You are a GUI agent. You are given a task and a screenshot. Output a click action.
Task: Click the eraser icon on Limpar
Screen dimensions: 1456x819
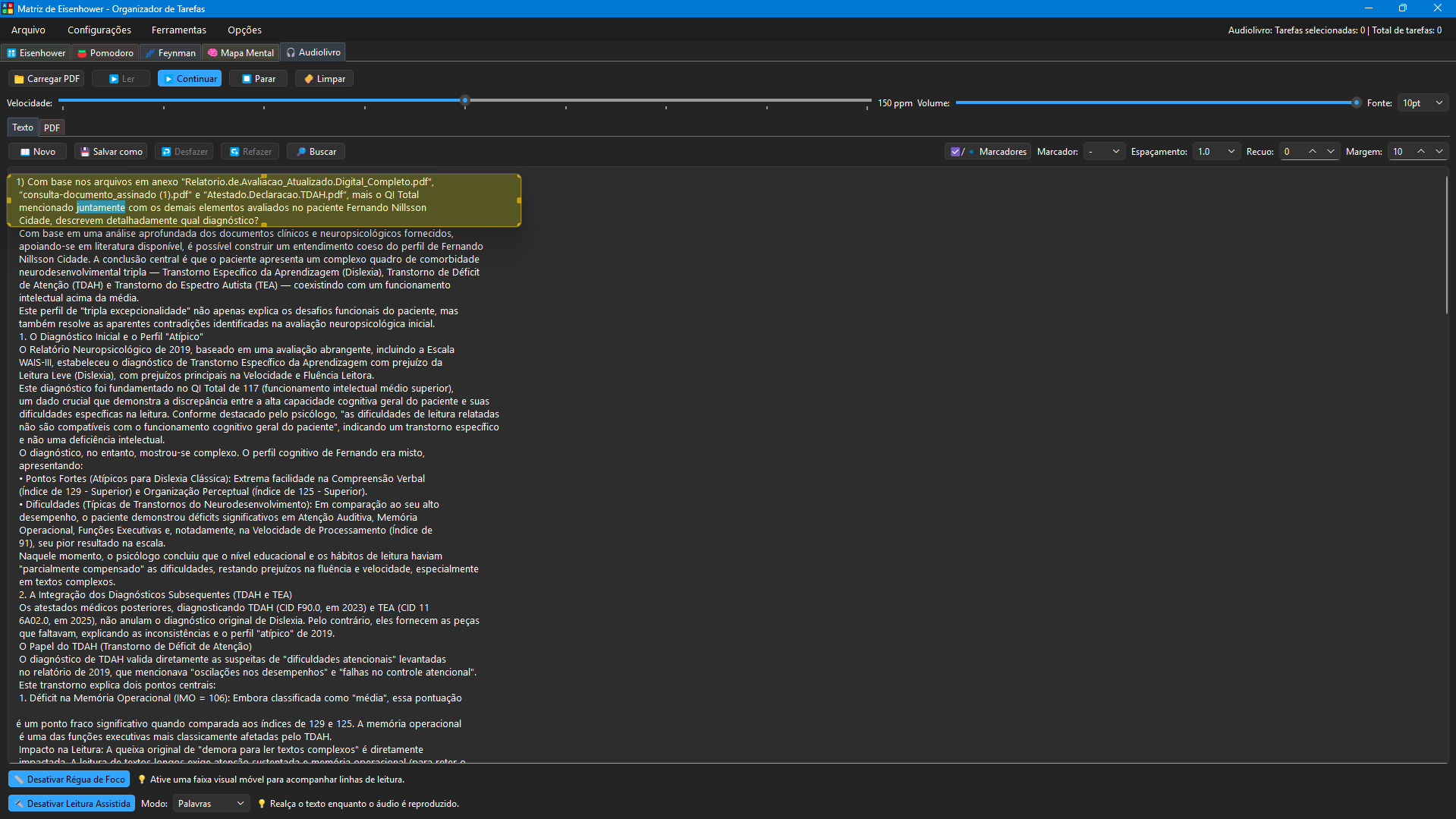[309, 79]
